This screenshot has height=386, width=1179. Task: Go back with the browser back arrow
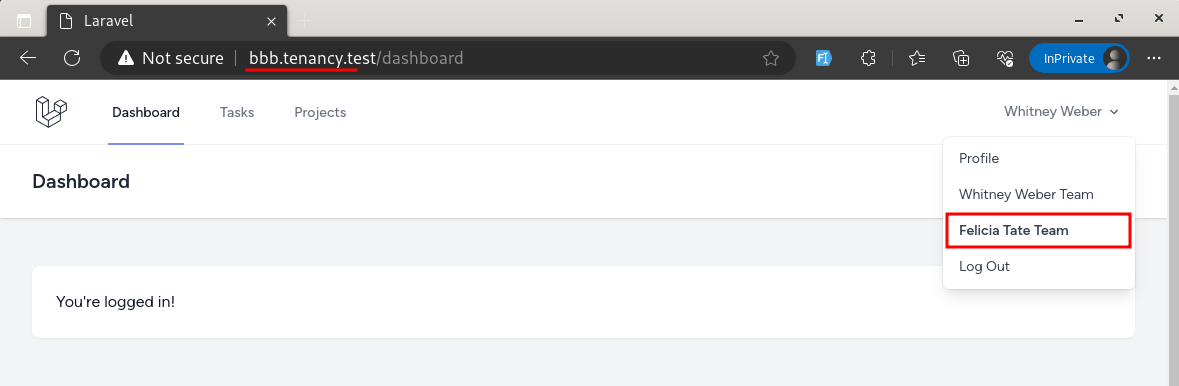click(28, 58)
